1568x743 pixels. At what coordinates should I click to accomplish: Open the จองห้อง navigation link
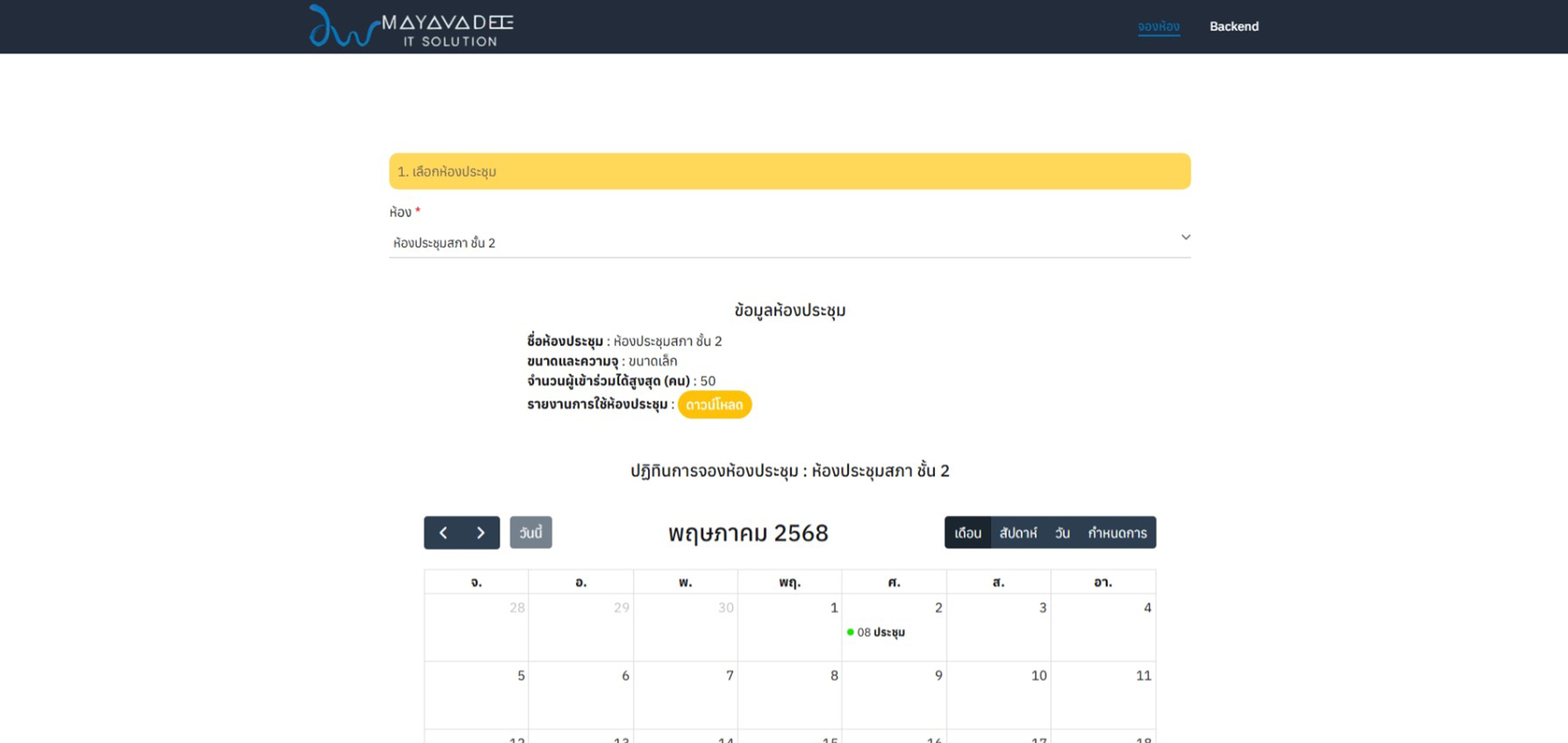[1158, 26]
